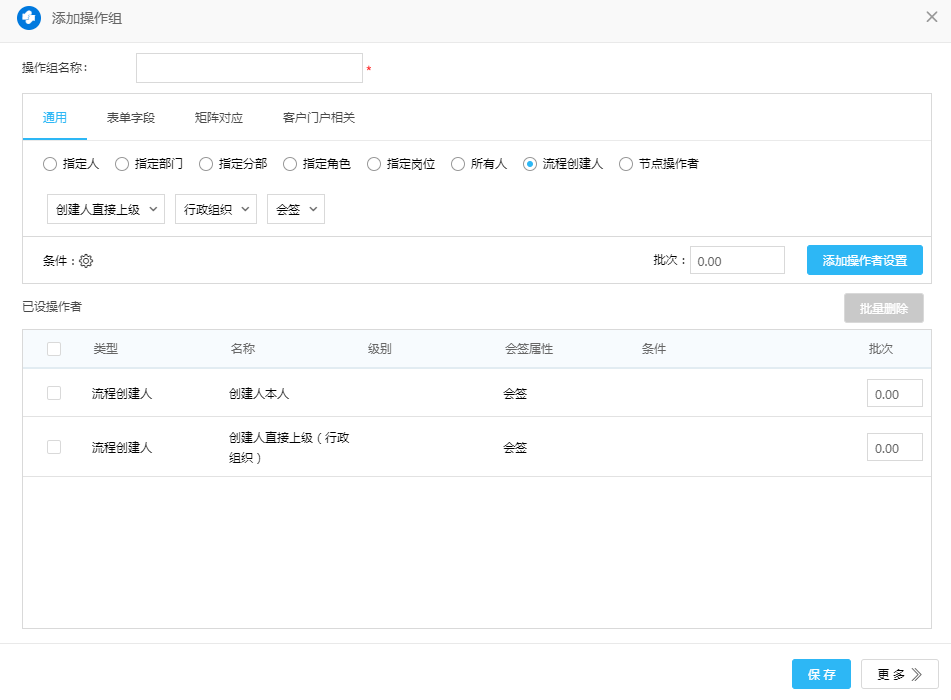
Task: Click the blue app logo icon
Action: 29,18
